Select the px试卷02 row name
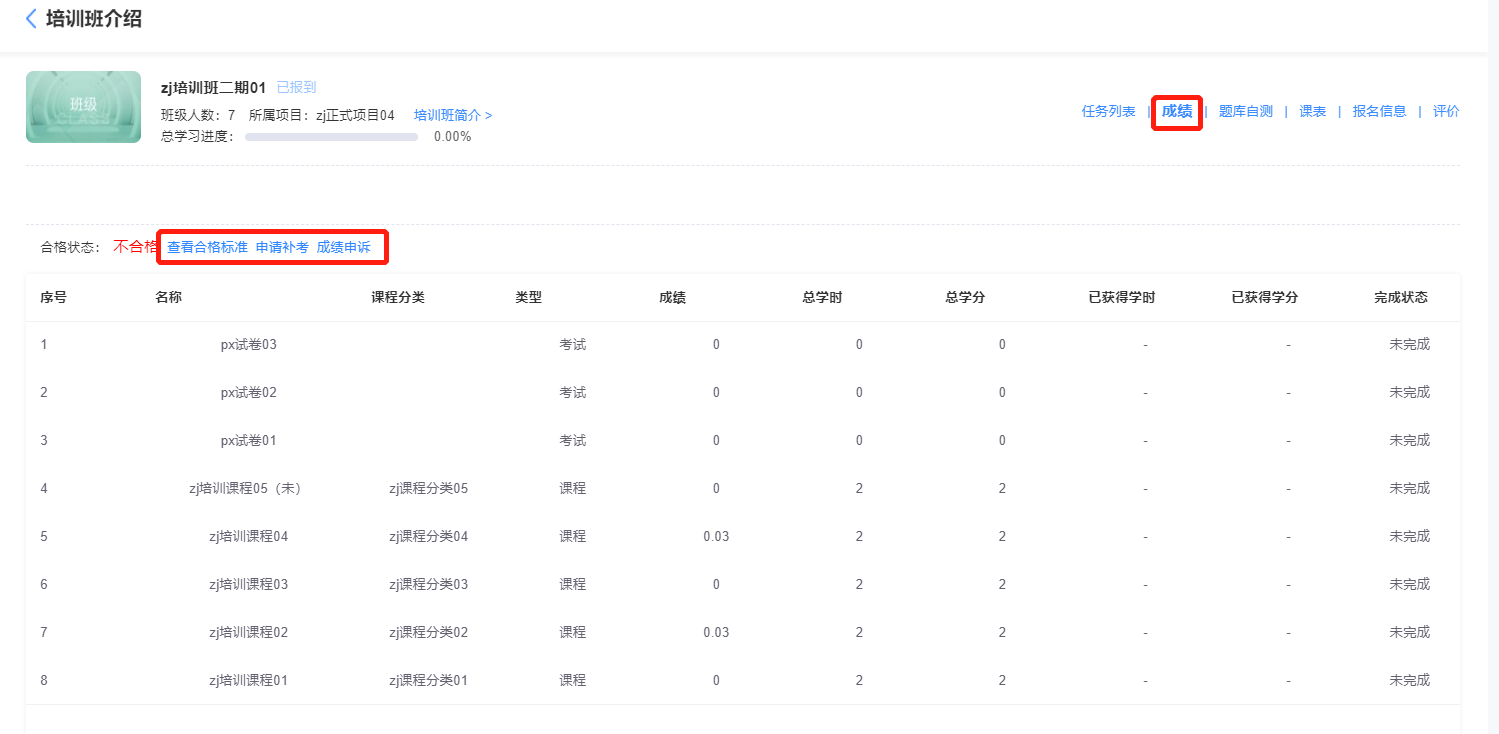Image resolution: width=1499 pixels, height=734 pixels. click(248, 393)
